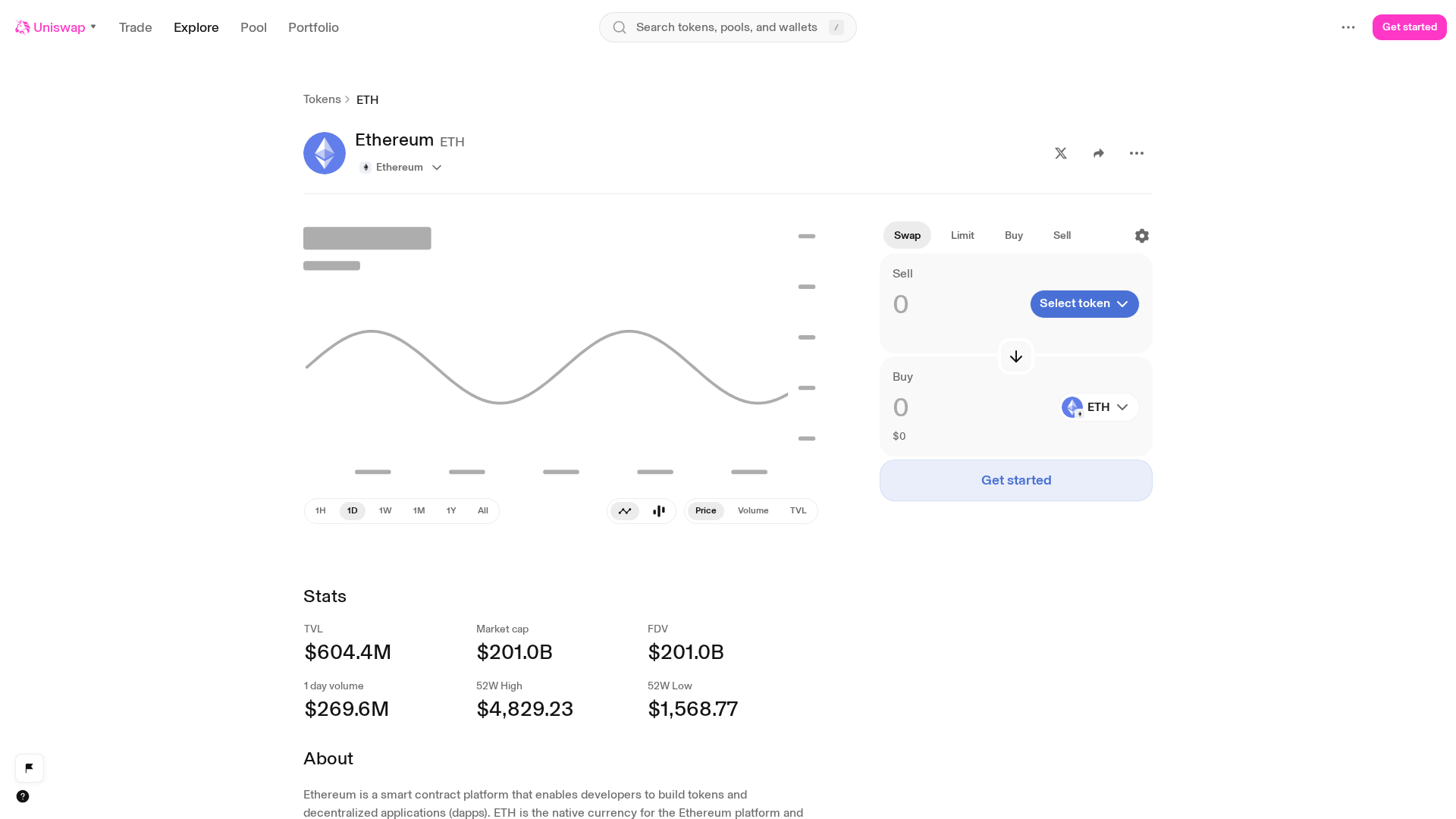1456x819 pixels.
Task: Open the help question mark icon
Action: (23, 796)
